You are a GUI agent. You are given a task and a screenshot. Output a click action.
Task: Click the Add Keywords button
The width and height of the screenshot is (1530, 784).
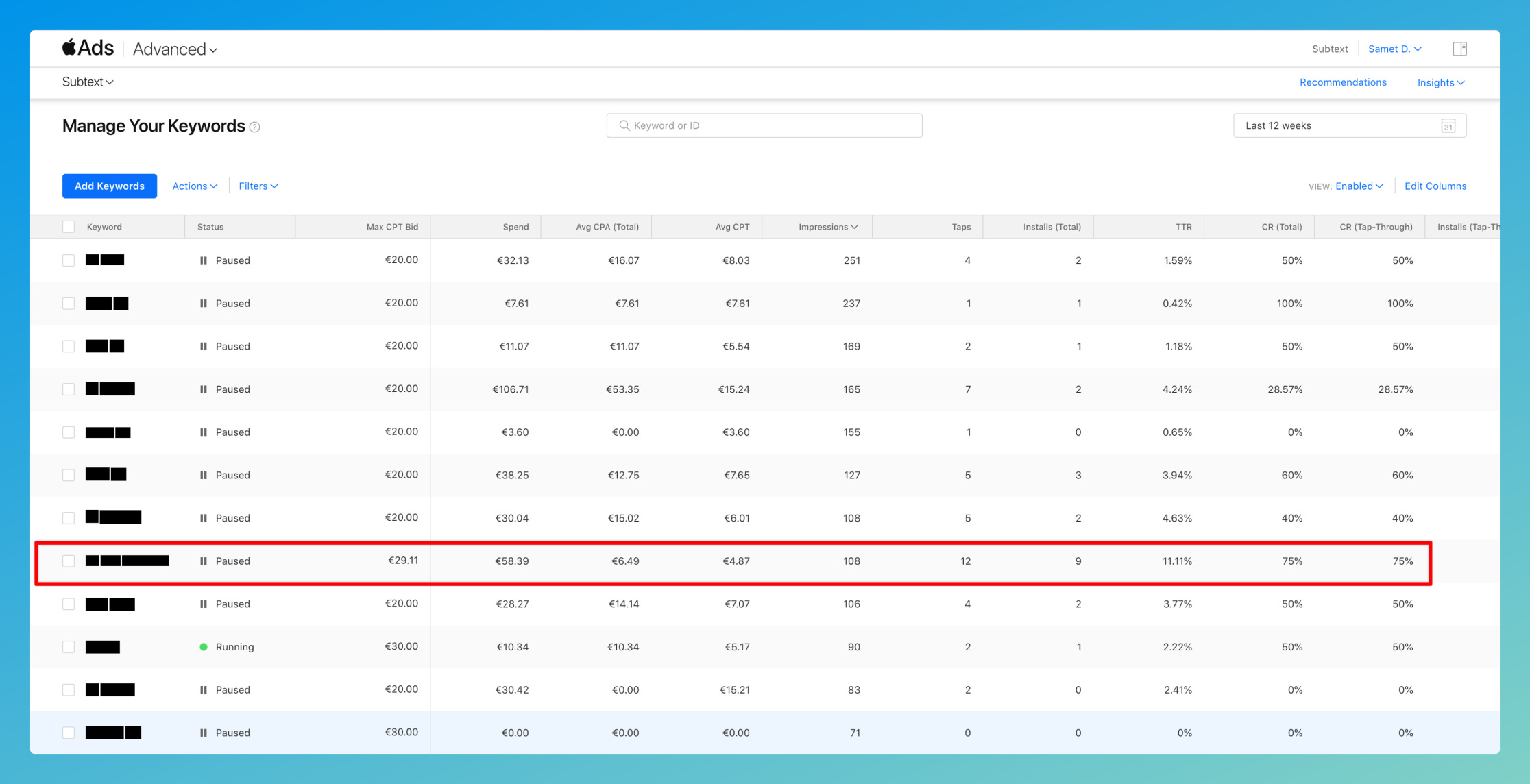pyautogui.click(x=110, y=186)
